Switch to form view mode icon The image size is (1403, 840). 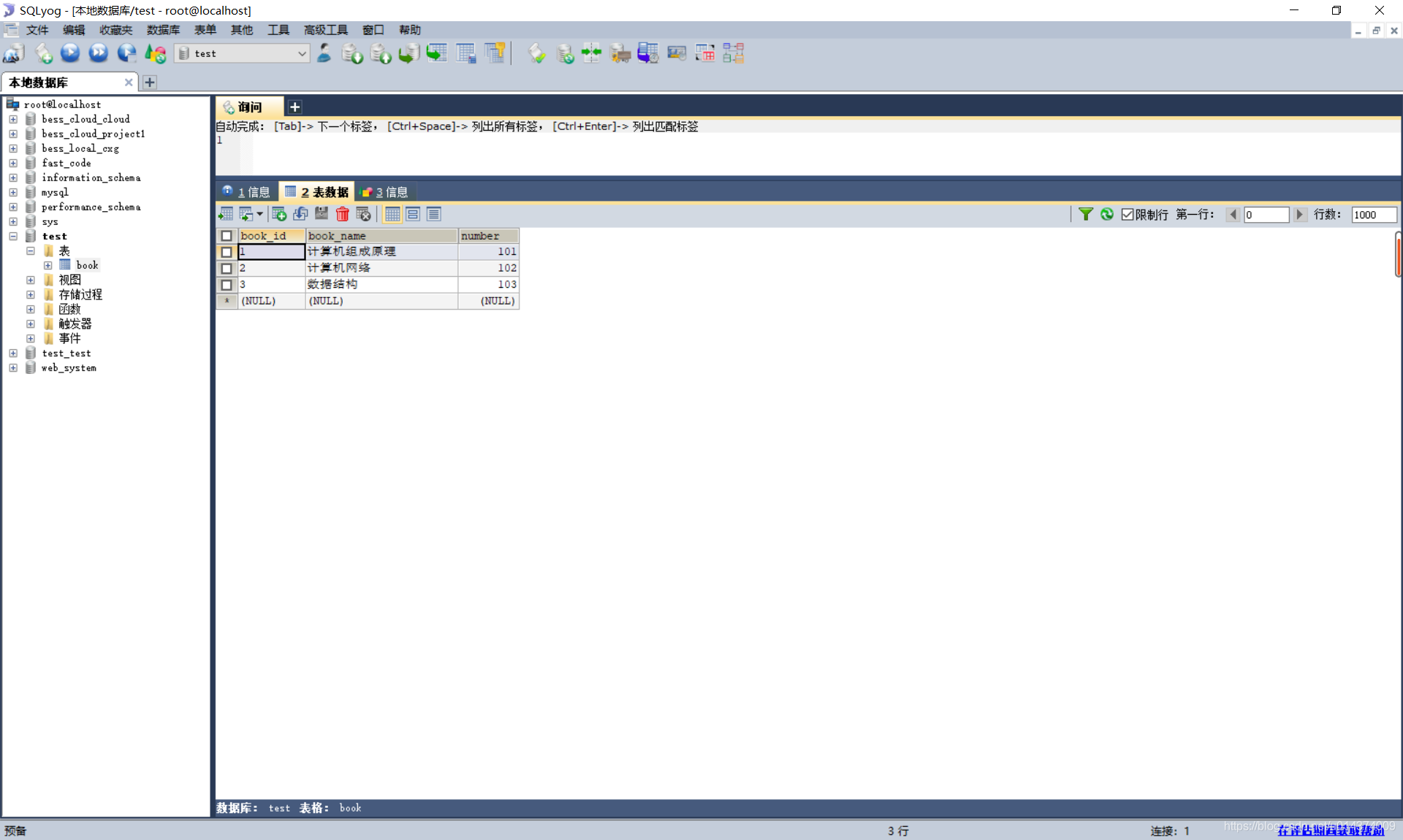(413, 214)
